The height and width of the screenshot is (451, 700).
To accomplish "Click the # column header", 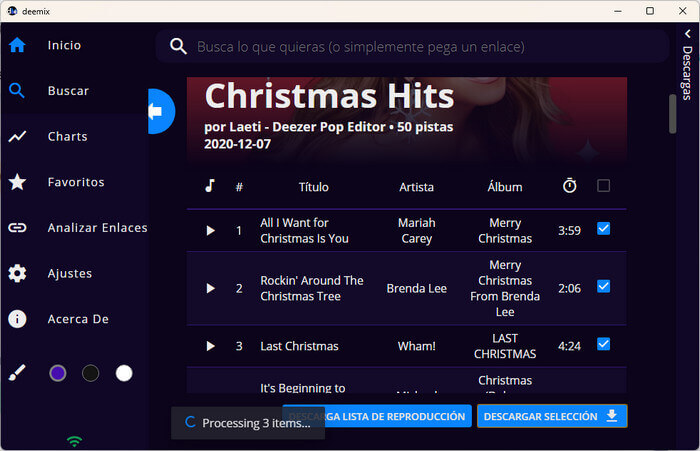I will 239,187.
